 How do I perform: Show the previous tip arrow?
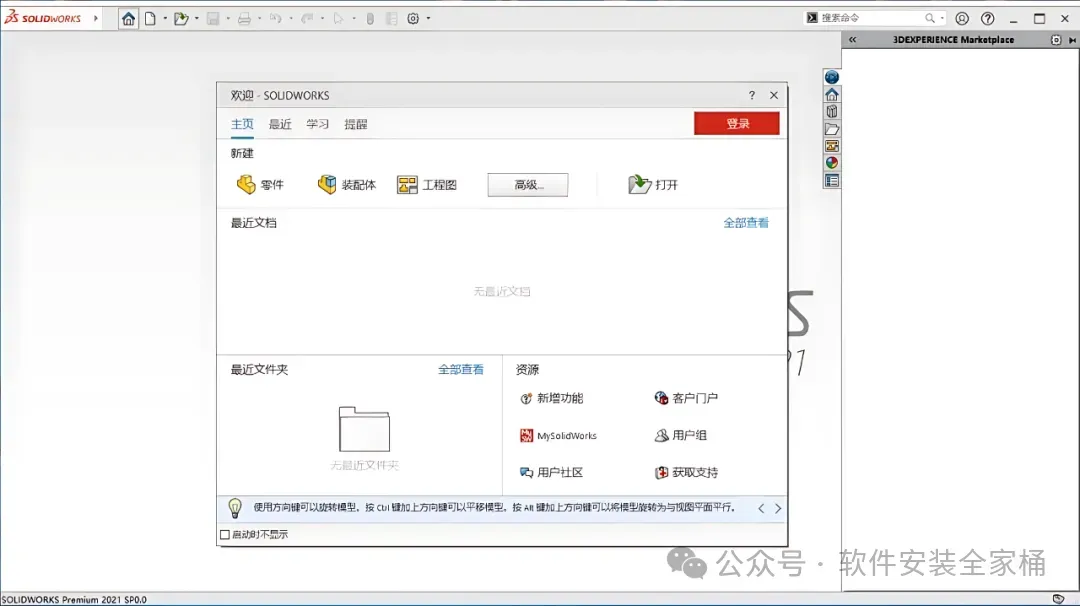[x=761, y=508]
